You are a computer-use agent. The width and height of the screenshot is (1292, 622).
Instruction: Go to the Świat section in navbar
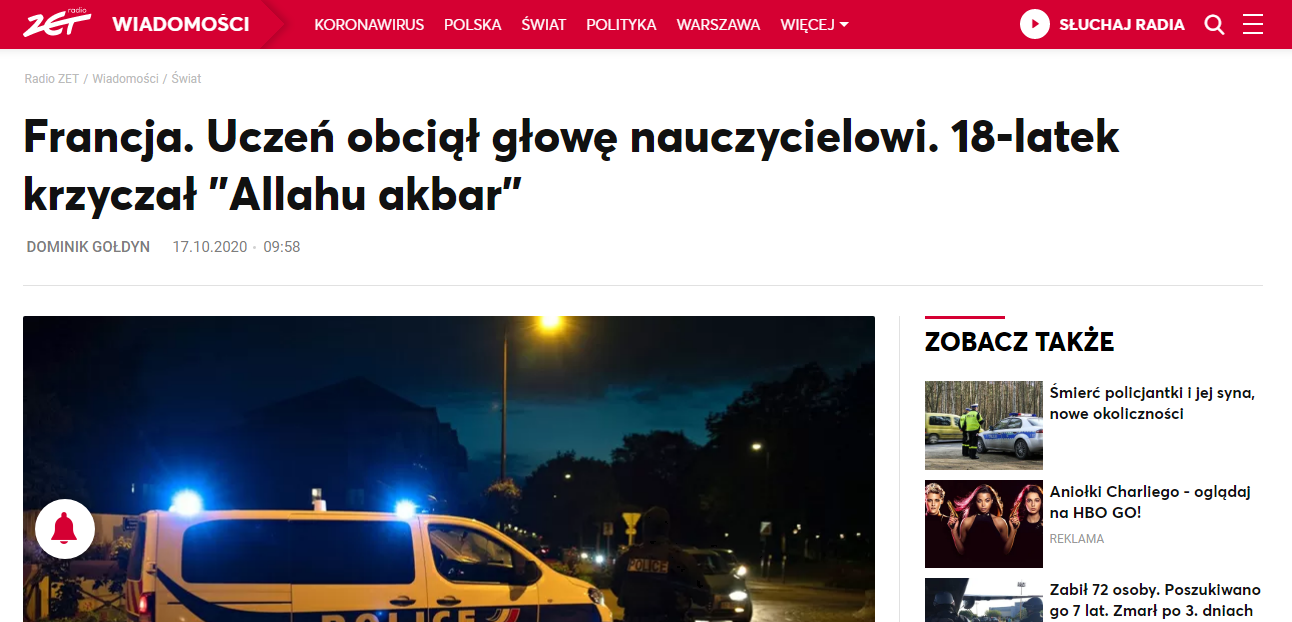click(544, 25)
